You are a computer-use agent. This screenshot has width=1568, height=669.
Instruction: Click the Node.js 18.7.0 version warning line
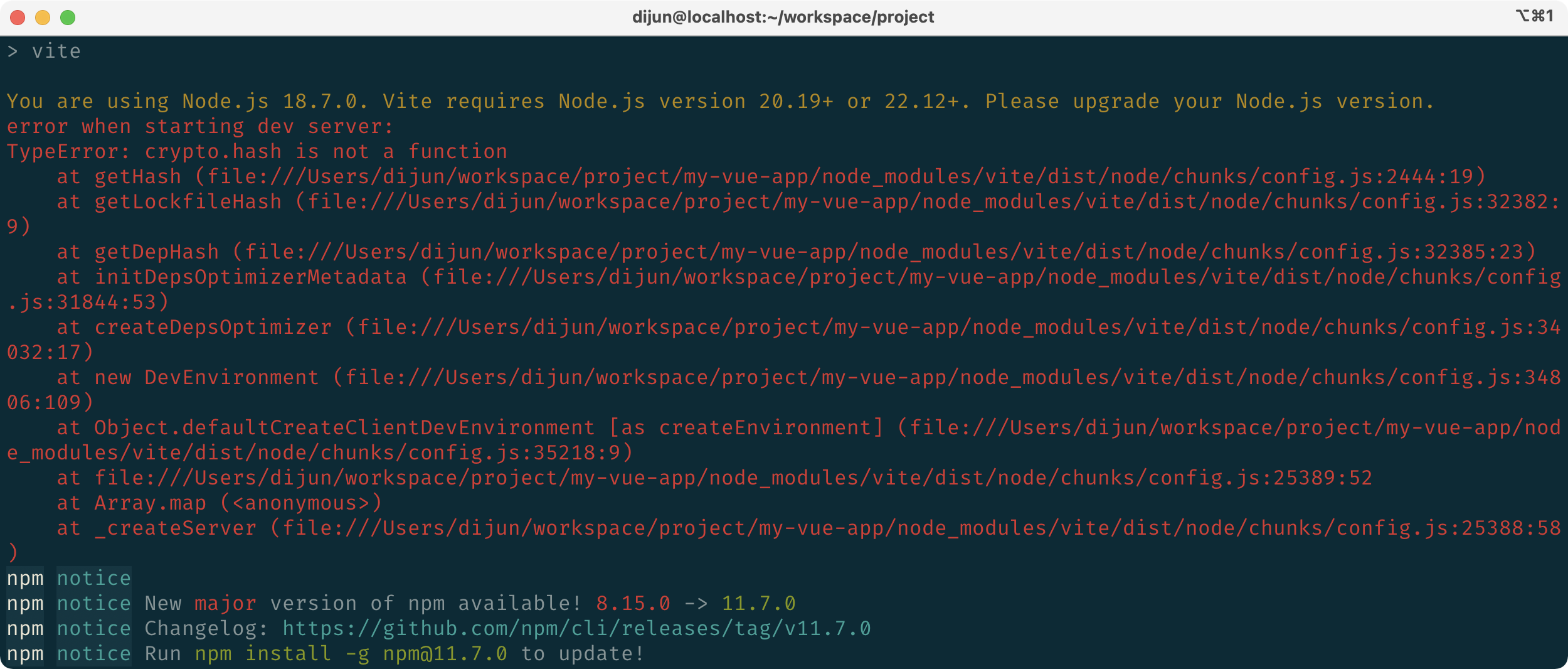[720, 102]
